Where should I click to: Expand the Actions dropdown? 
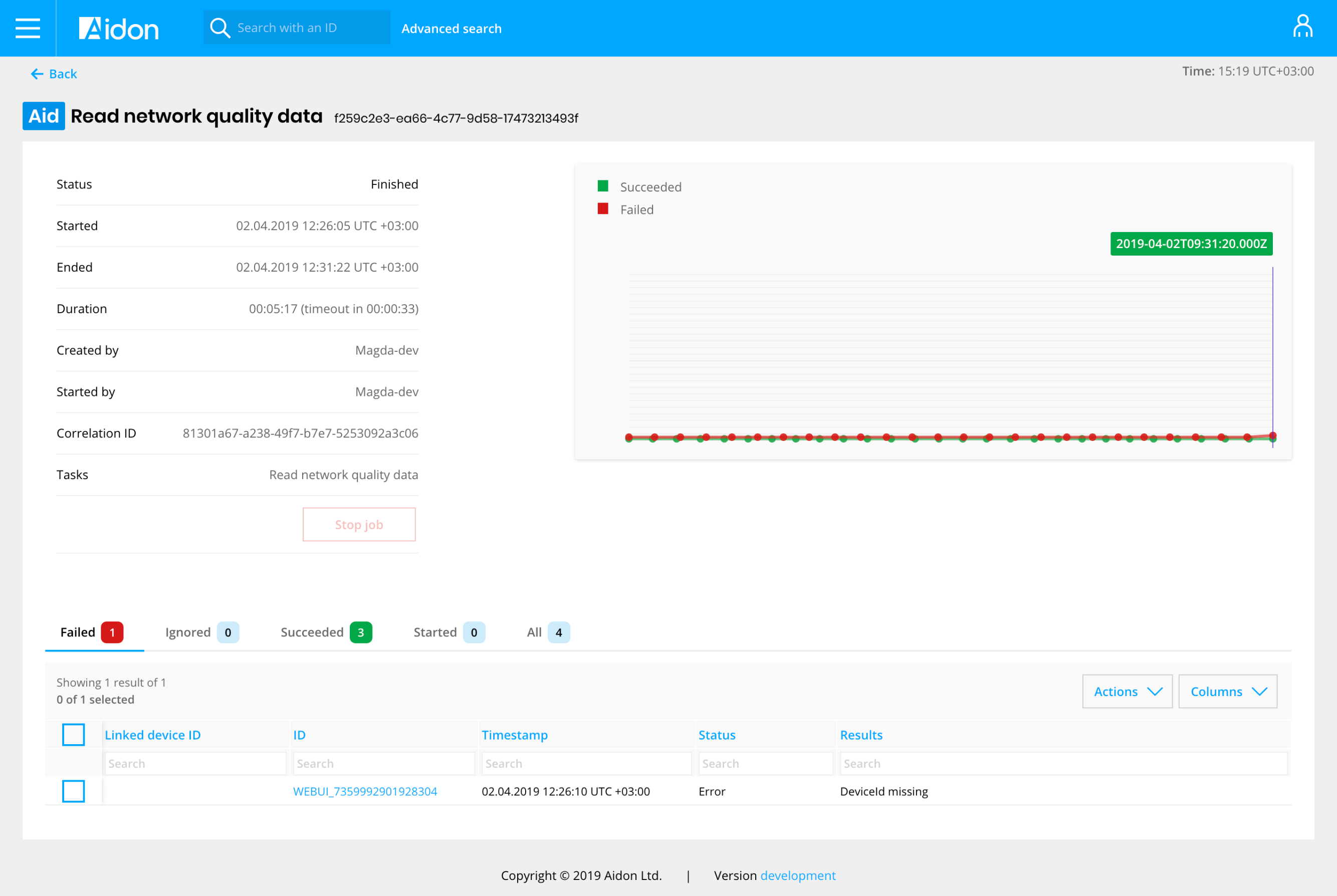(1127, 692)
